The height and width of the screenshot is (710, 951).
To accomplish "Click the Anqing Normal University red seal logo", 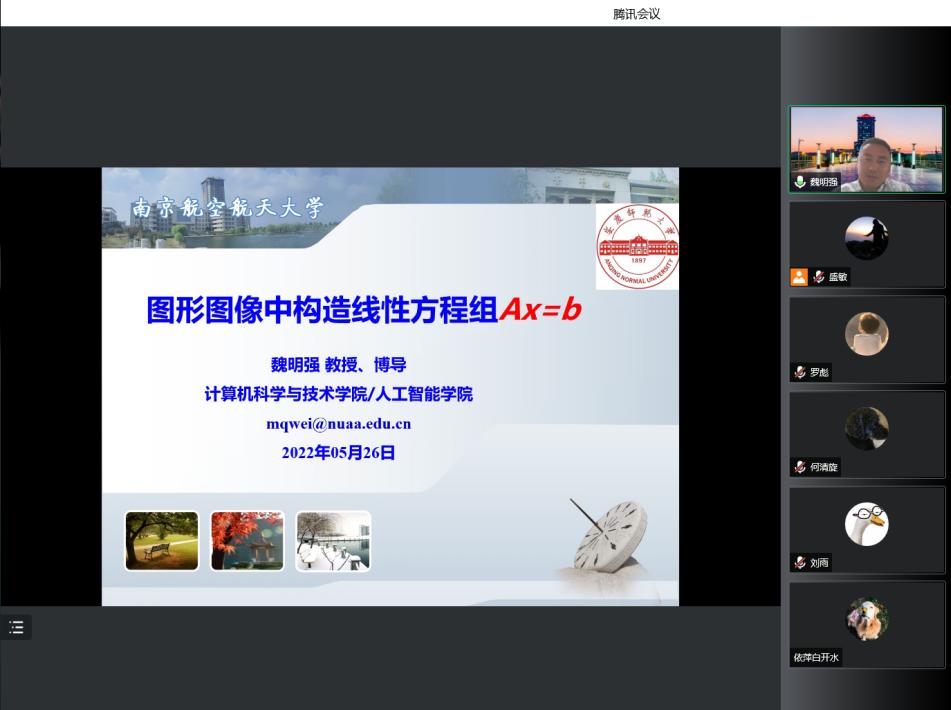I will [x=637, y=247].
